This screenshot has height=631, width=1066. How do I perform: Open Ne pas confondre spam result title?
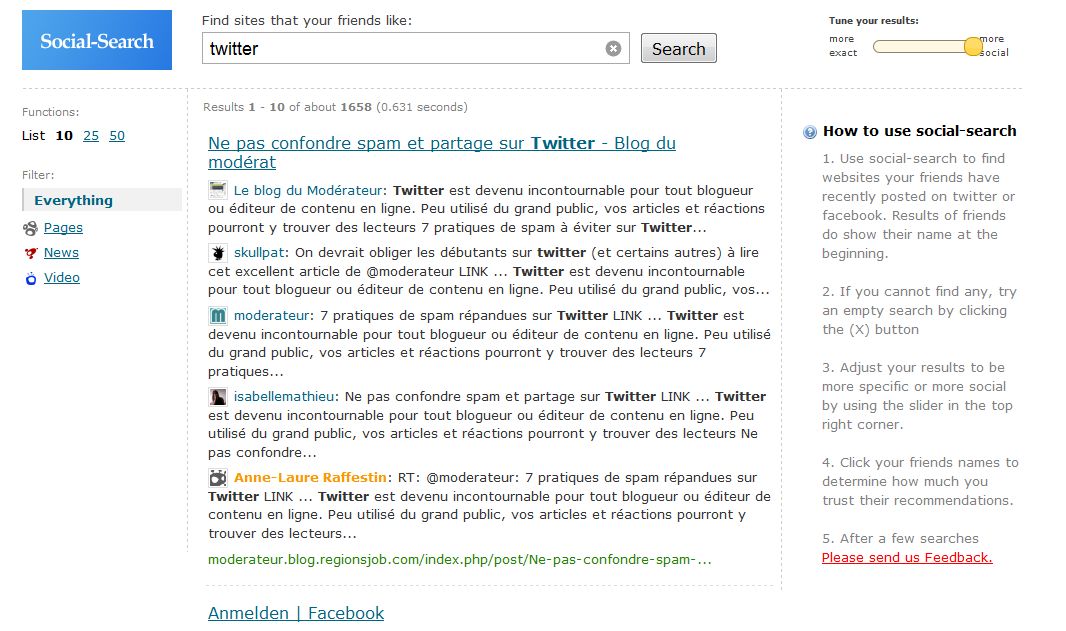coord(442,152)
